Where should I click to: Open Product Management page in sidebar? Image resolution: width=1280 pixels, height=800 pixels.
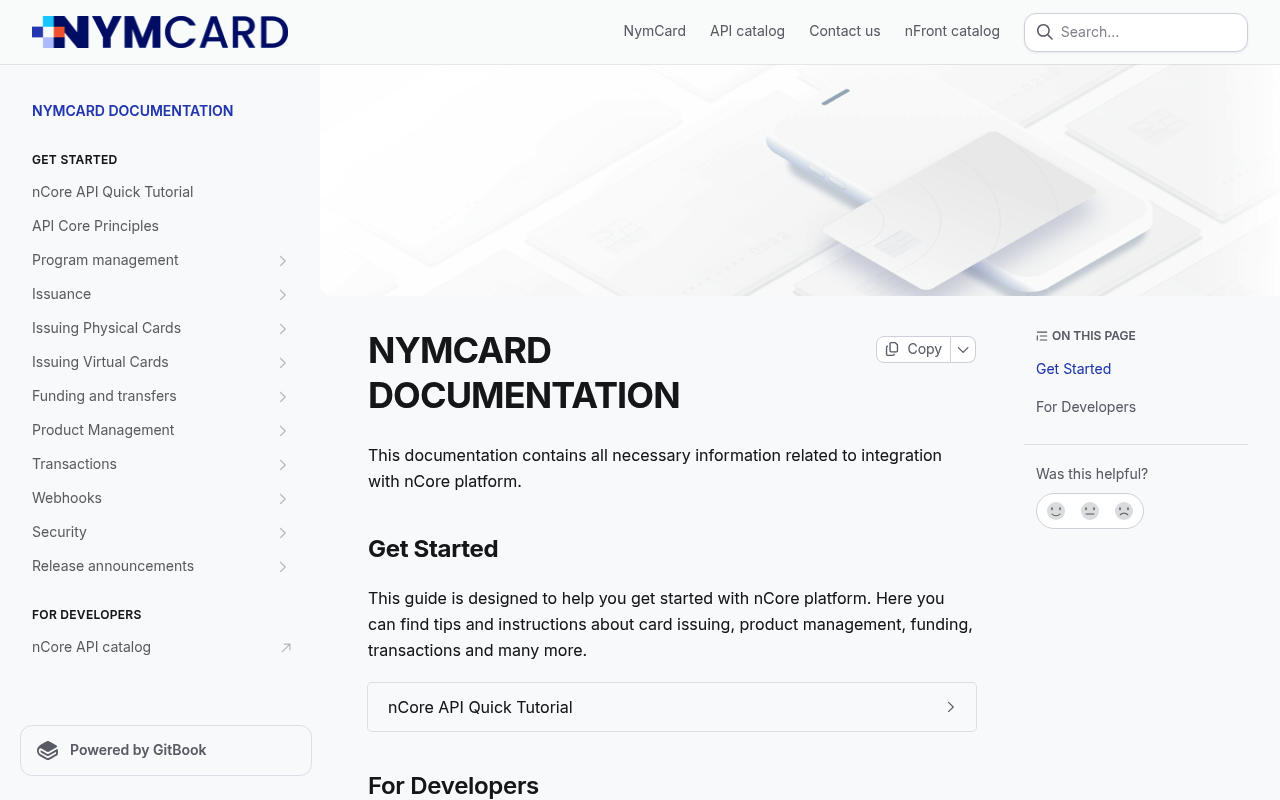tap(103, 430)
